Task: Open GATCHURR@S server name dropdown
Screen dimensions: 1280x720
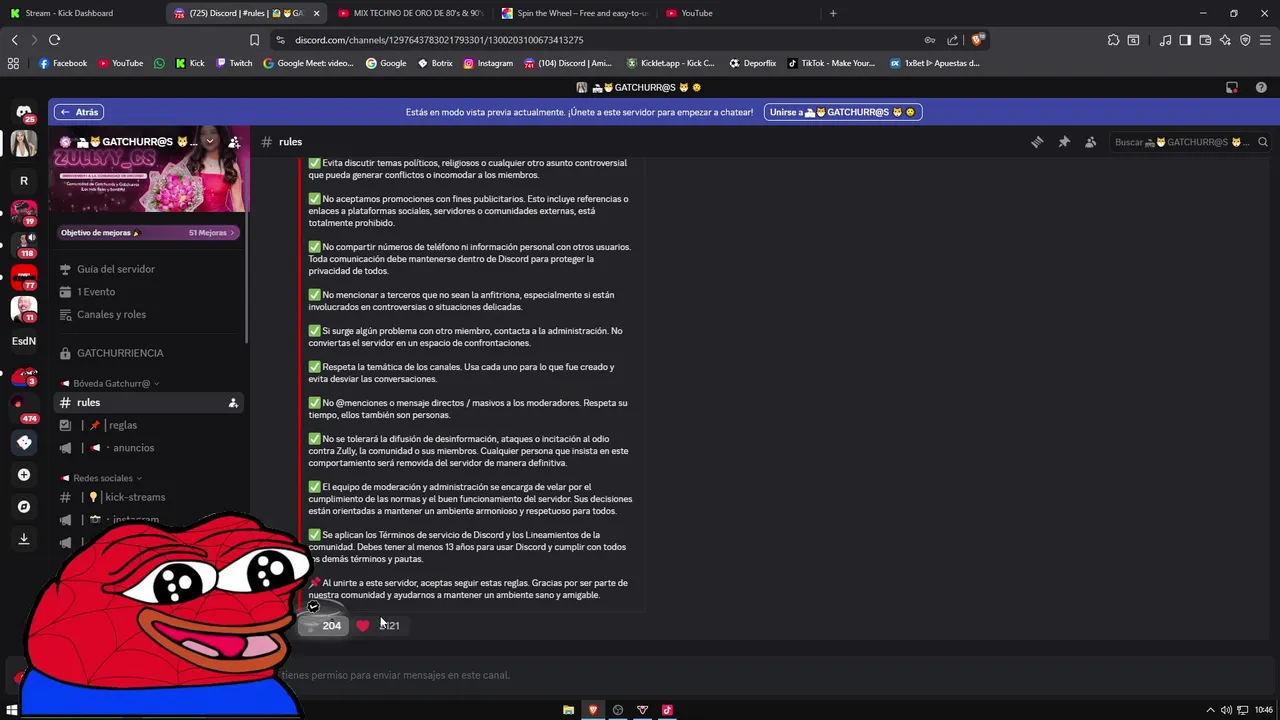Action: (209, 142)
